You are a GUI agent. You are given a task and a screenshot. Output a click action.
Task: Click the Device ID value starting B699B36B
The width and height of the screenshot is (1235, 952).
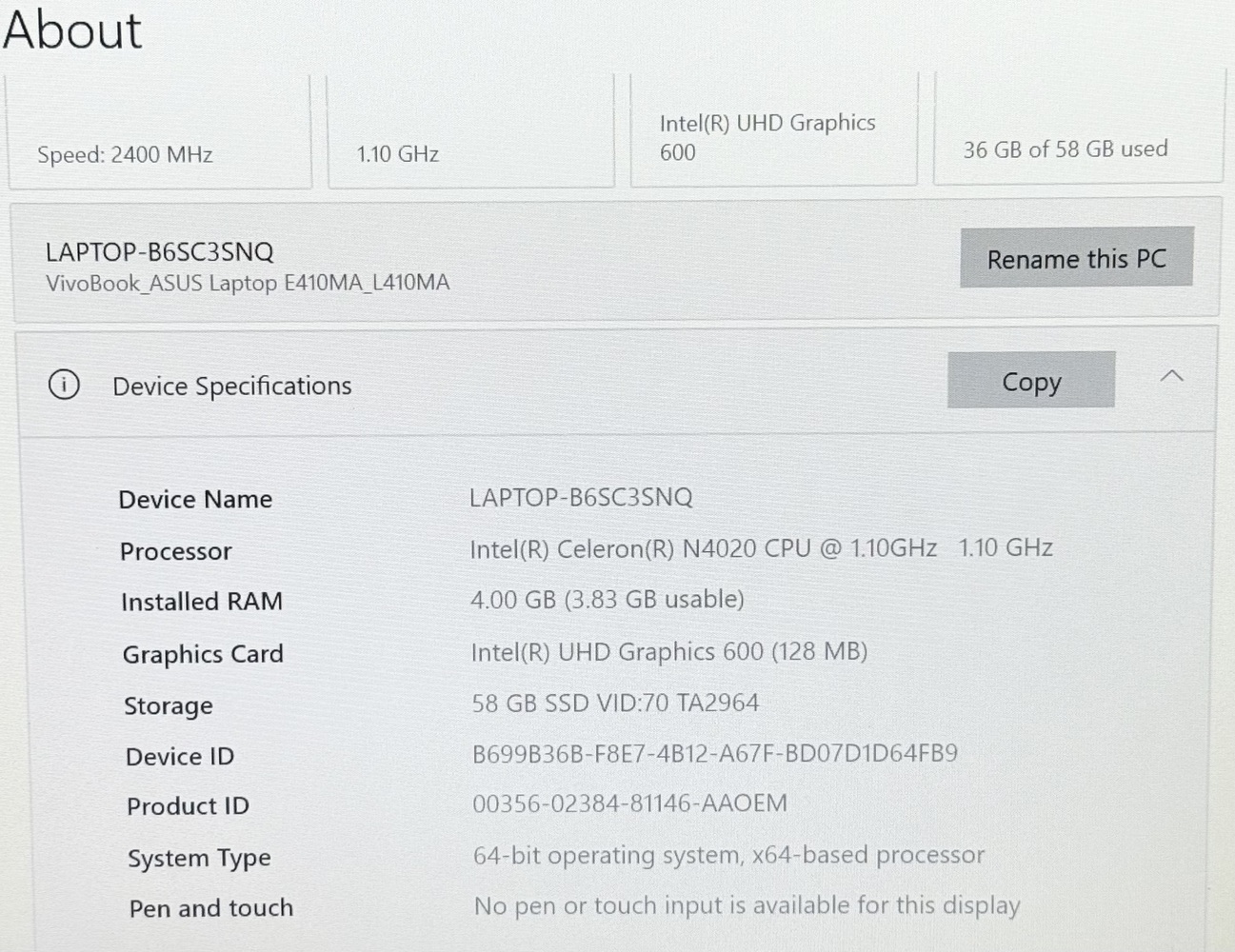[714, 753]
